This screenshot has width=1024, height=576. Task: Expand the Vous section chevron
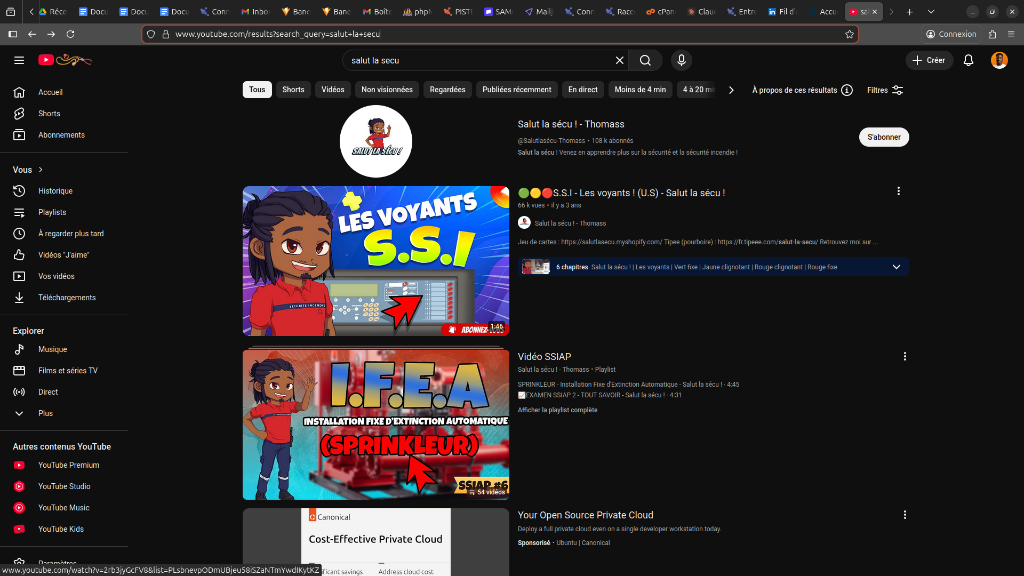click(40, 170)
